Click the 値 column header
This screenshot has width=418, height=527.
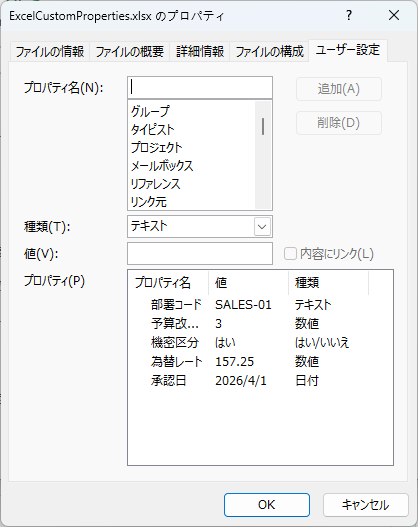(249, 283)
